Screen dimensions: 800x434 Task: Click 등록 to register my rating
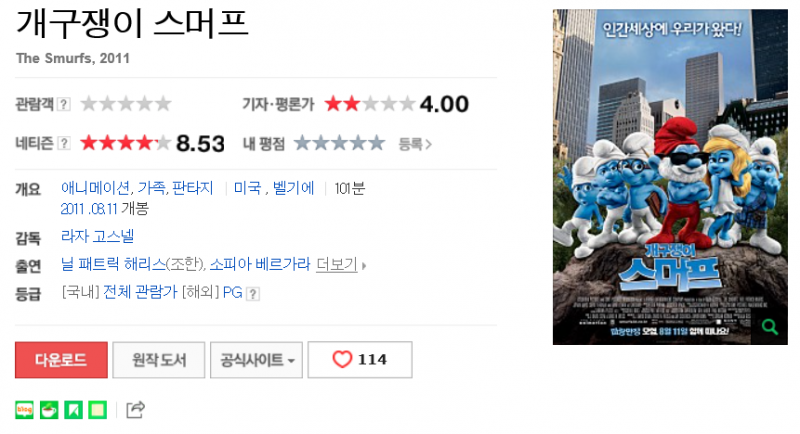415,144
